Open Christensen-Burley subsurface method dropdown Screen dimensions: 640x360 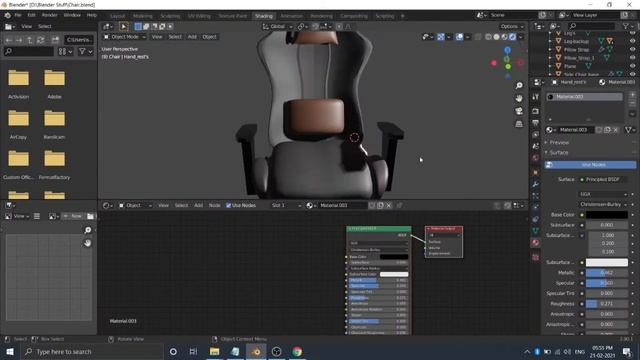603,204
